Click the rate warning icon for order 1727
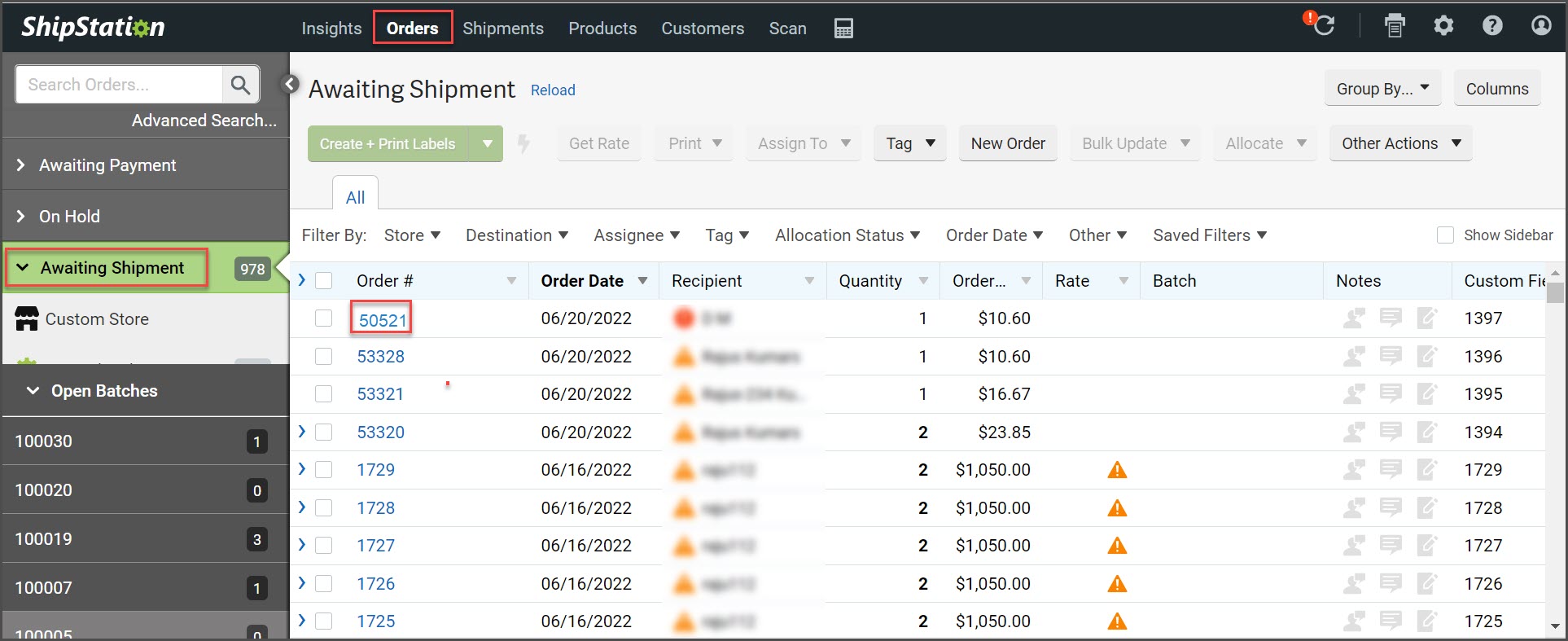The height and width of the screenshot is (641, 1568). click(x=1117, y=546)
